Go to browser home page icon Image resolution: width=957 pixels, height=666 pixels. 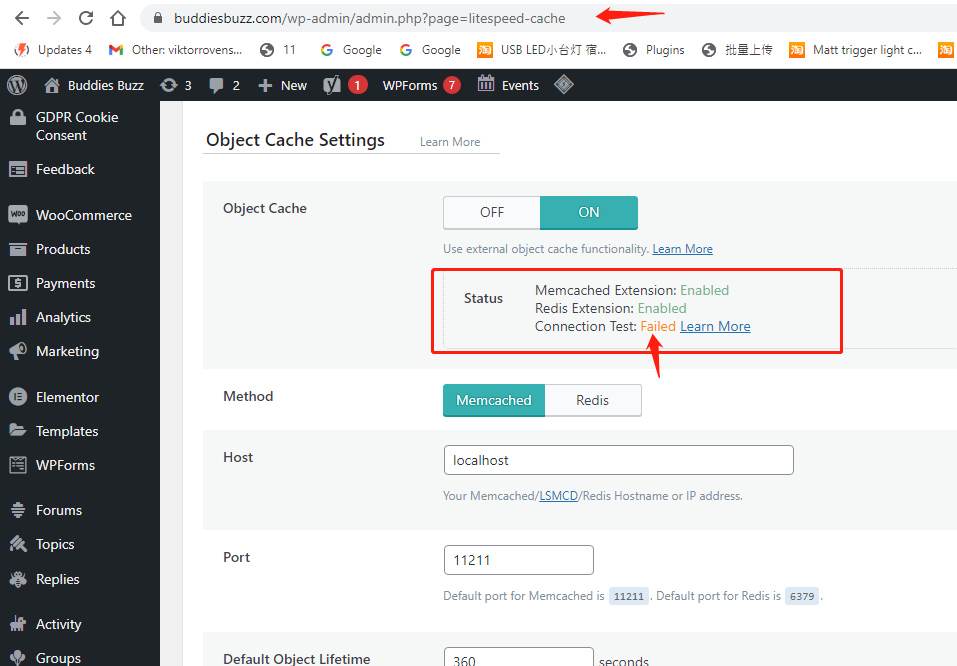[x=118, y=18]
